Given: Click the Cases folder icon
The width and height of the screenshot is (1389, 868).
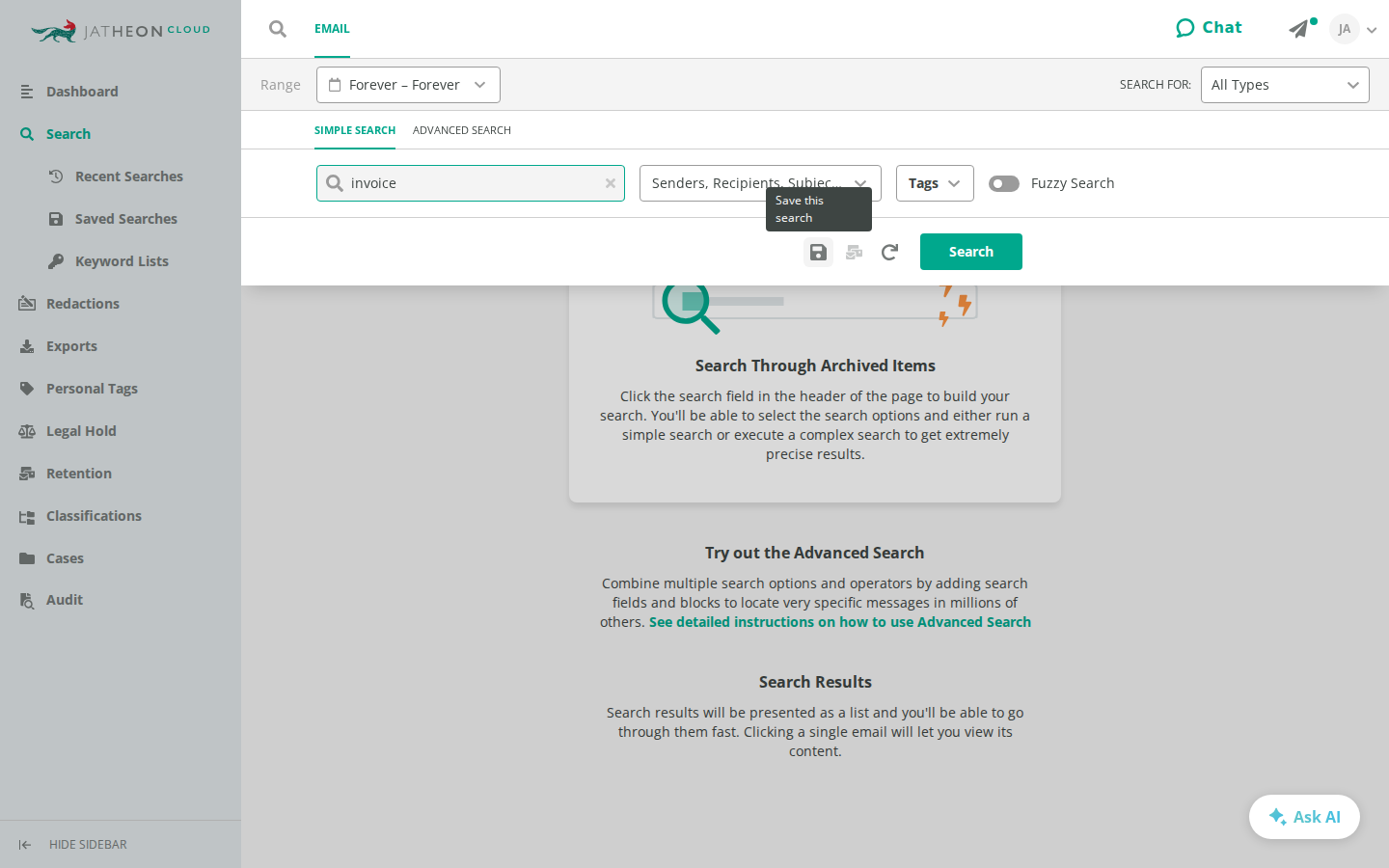Looking at the screenshot, I should click(x=27, y=558).
